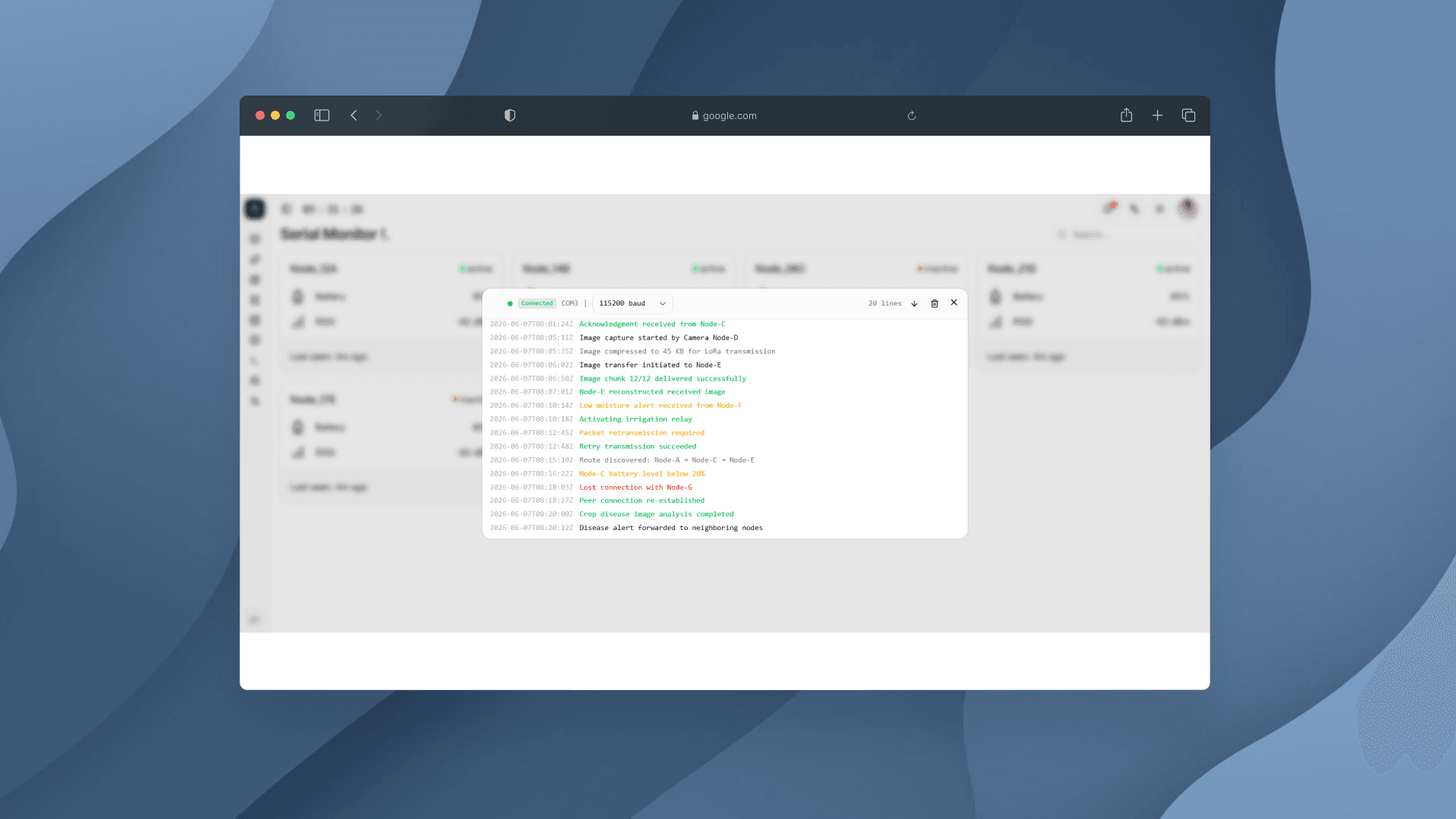Select log line 'Retry transmission succeeded'
1456x819 pixels.
coord(638,447)
